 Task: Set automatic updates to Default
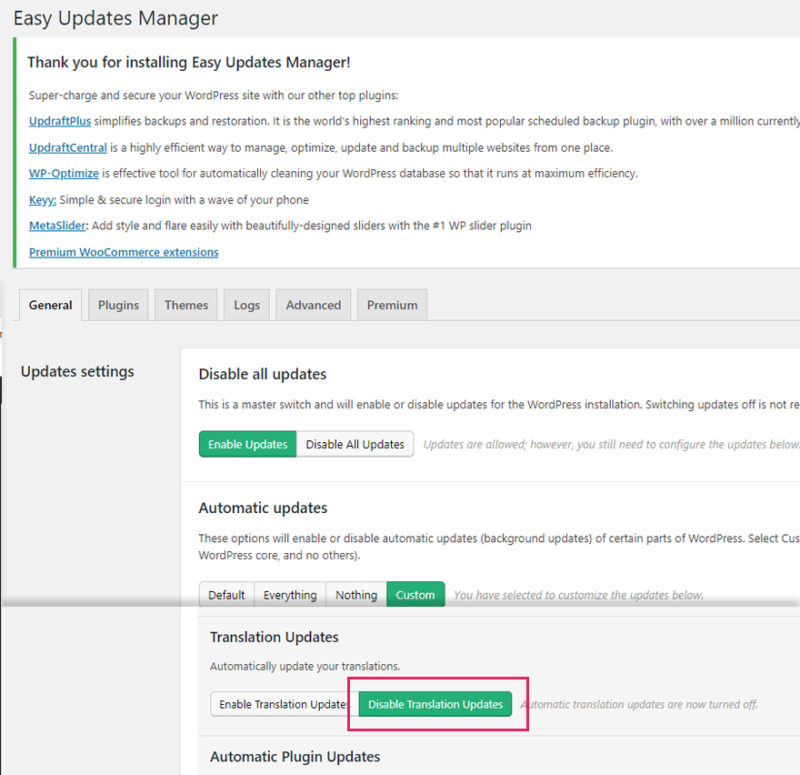coord(226,595)
